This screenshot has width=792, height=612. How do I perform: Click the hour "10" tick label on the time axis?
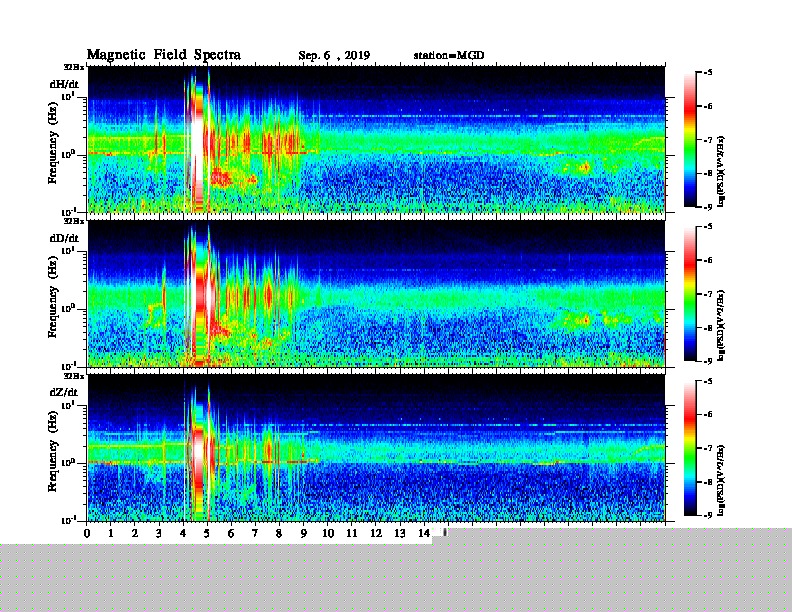328,533
